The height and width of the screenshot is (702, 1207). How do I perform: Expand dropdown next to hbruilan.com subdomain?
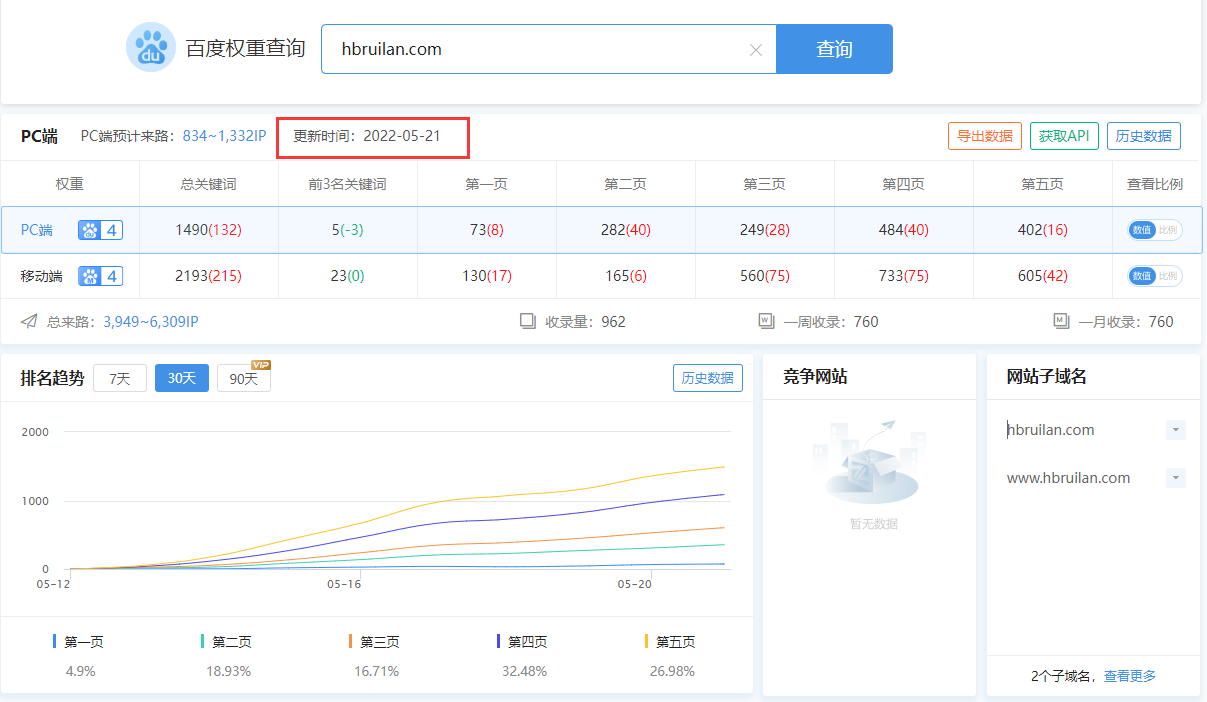[1176, 430]
